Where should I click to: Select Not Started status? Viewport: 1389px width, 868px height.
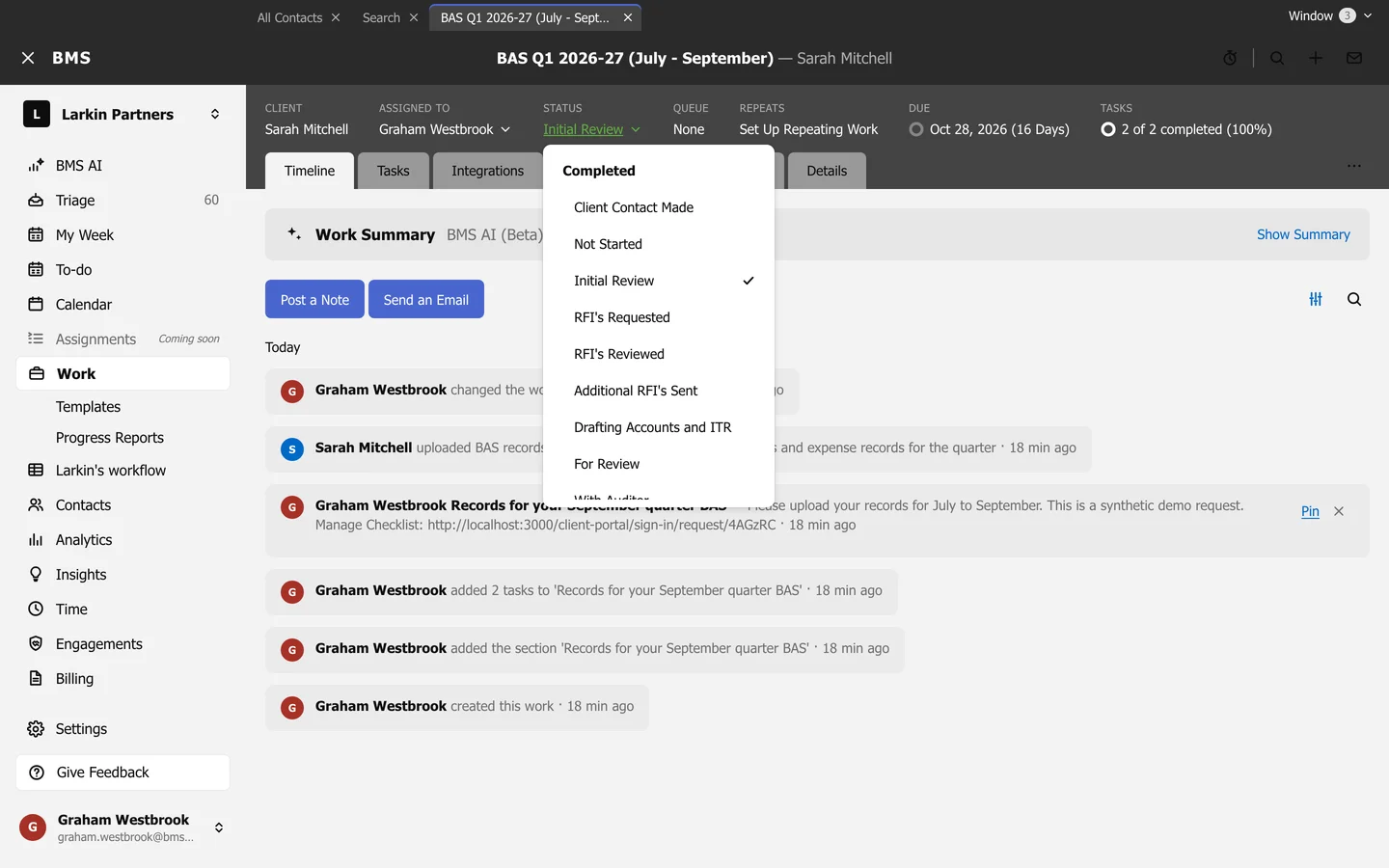pyautogui.click(x=659, y=244)
